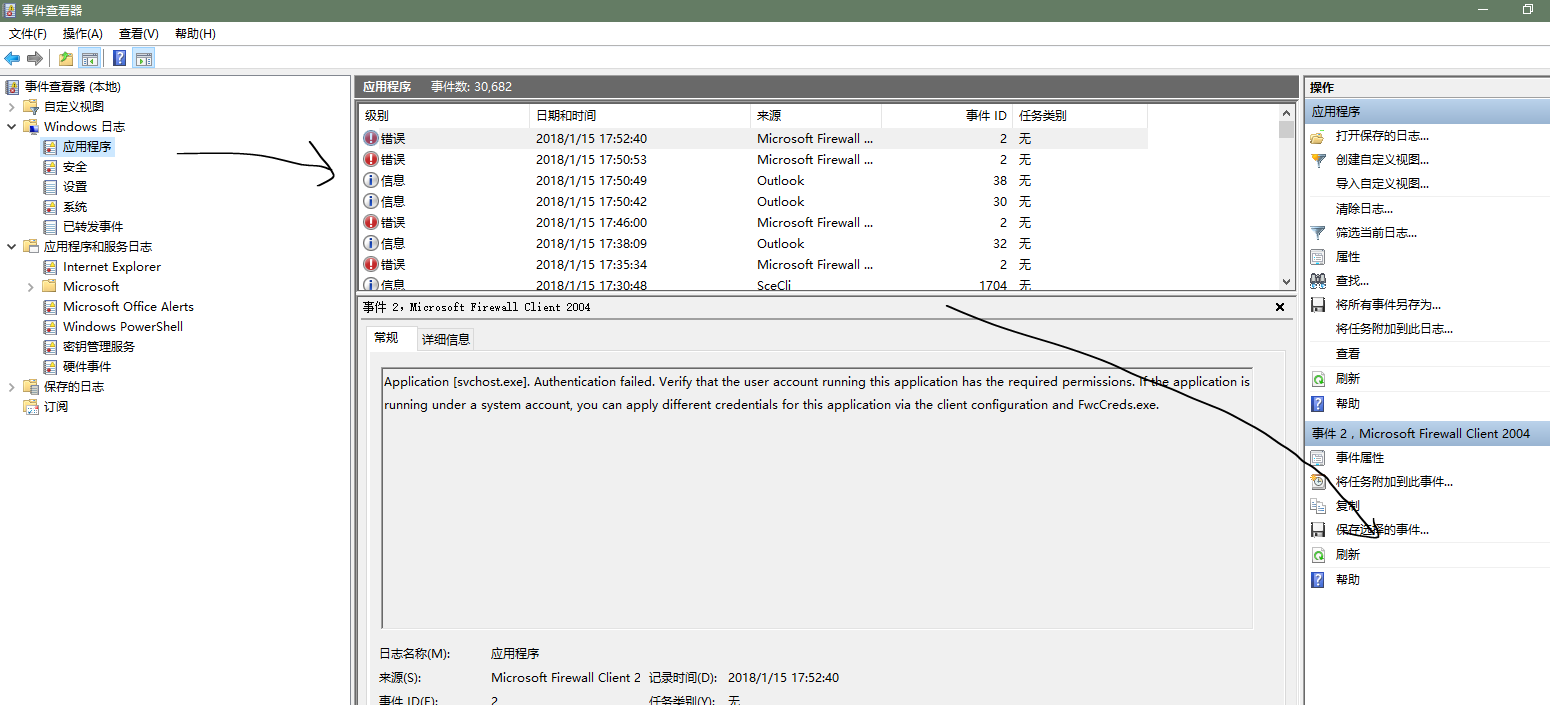This screenshot has width=1550, height=705.
Task: Select the 错误 event at 17:52:40
Action: click(x=753, y=139)
